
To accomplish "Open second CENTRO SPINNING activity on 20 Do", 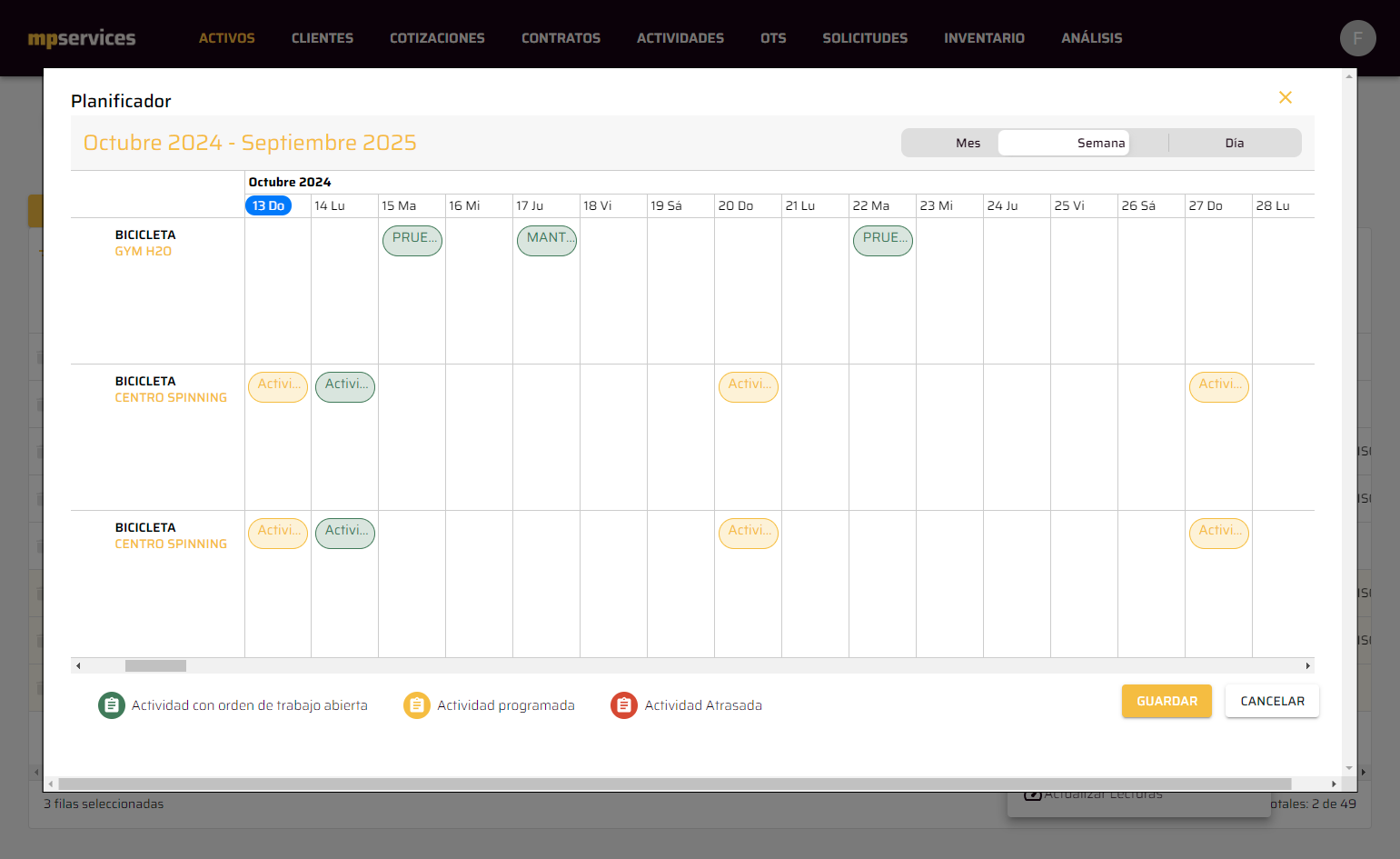I will coord(749,533).
